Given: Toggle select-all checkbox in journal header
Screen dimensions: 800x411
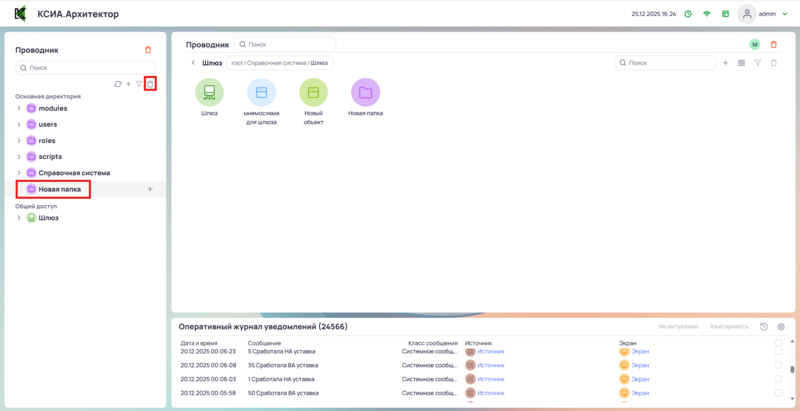Looking at the screenshot, I should click(x=779, y=342).
